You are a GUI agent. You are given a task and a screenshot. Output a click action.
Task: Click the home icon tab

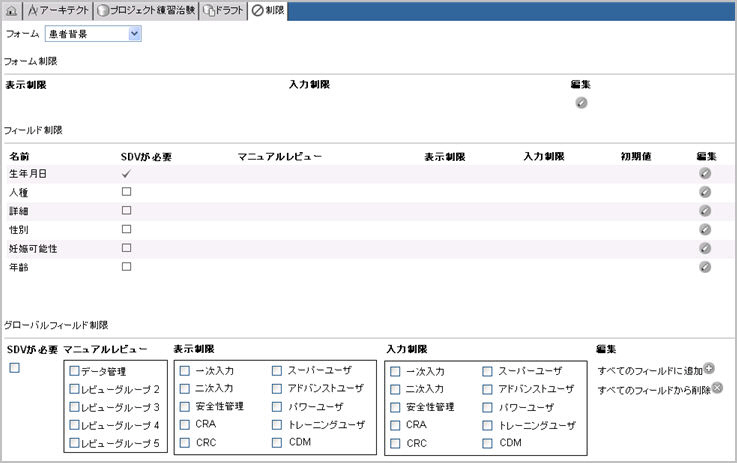point(12,10)
